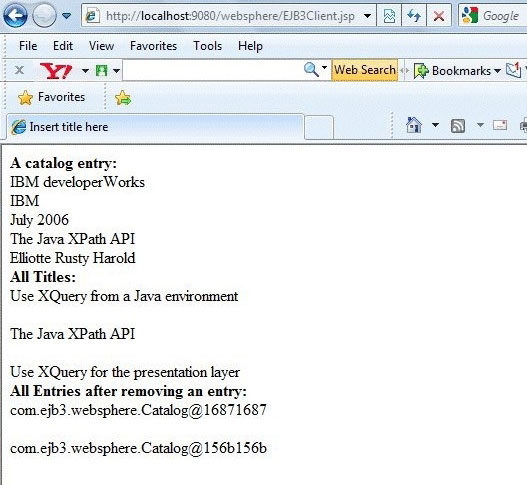Image resolution: width=527 pixels, height=485 pixels.
Task: Open a new blank tab
Action: (319, 127)
